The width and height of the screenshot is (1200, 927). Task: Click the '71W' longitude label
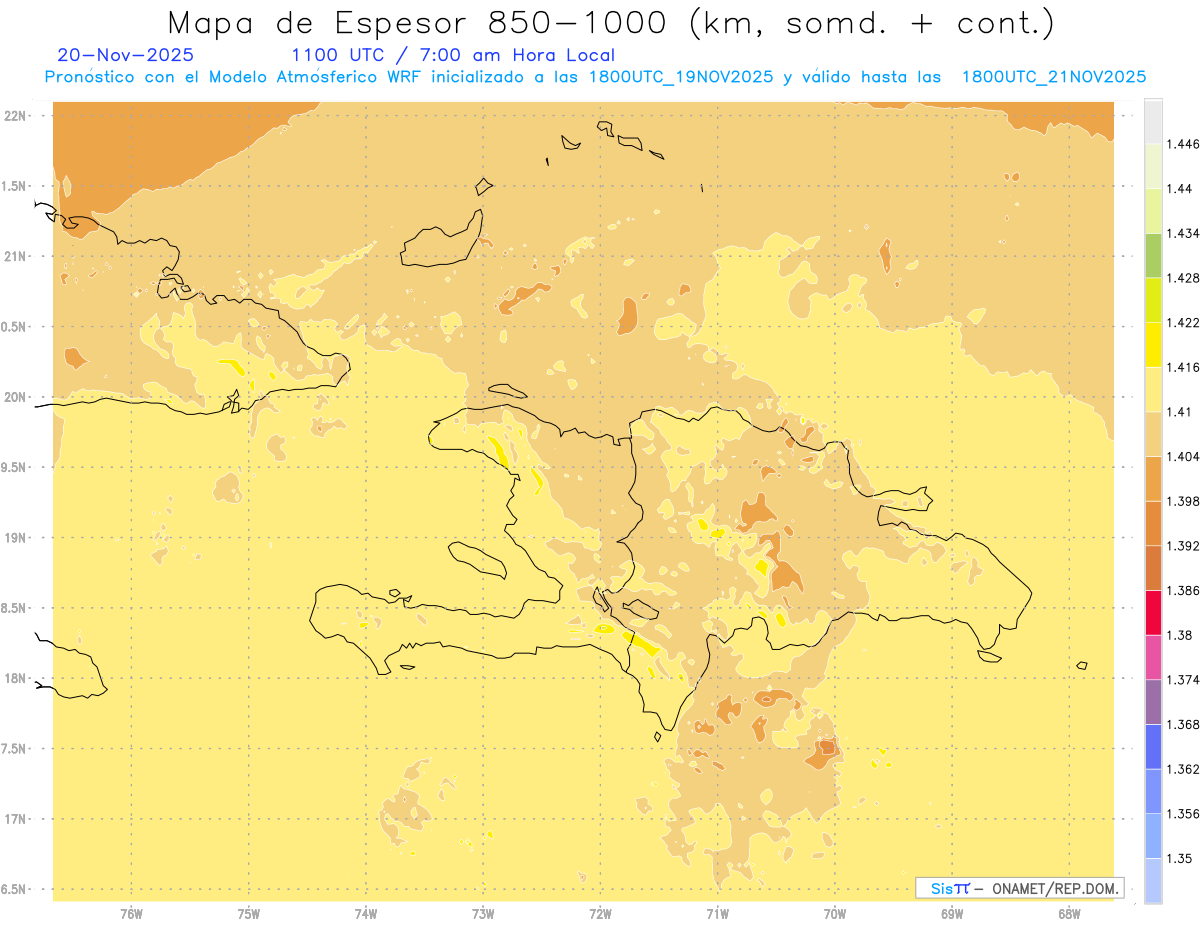[x=717, y=913]
